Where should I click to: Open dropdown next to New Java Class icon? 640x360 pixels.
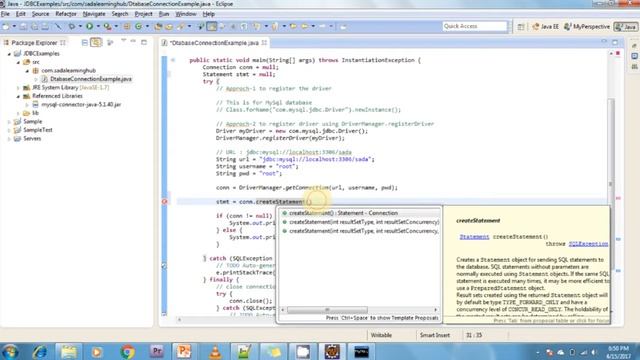pyautogui.click(x=147, y=27)
